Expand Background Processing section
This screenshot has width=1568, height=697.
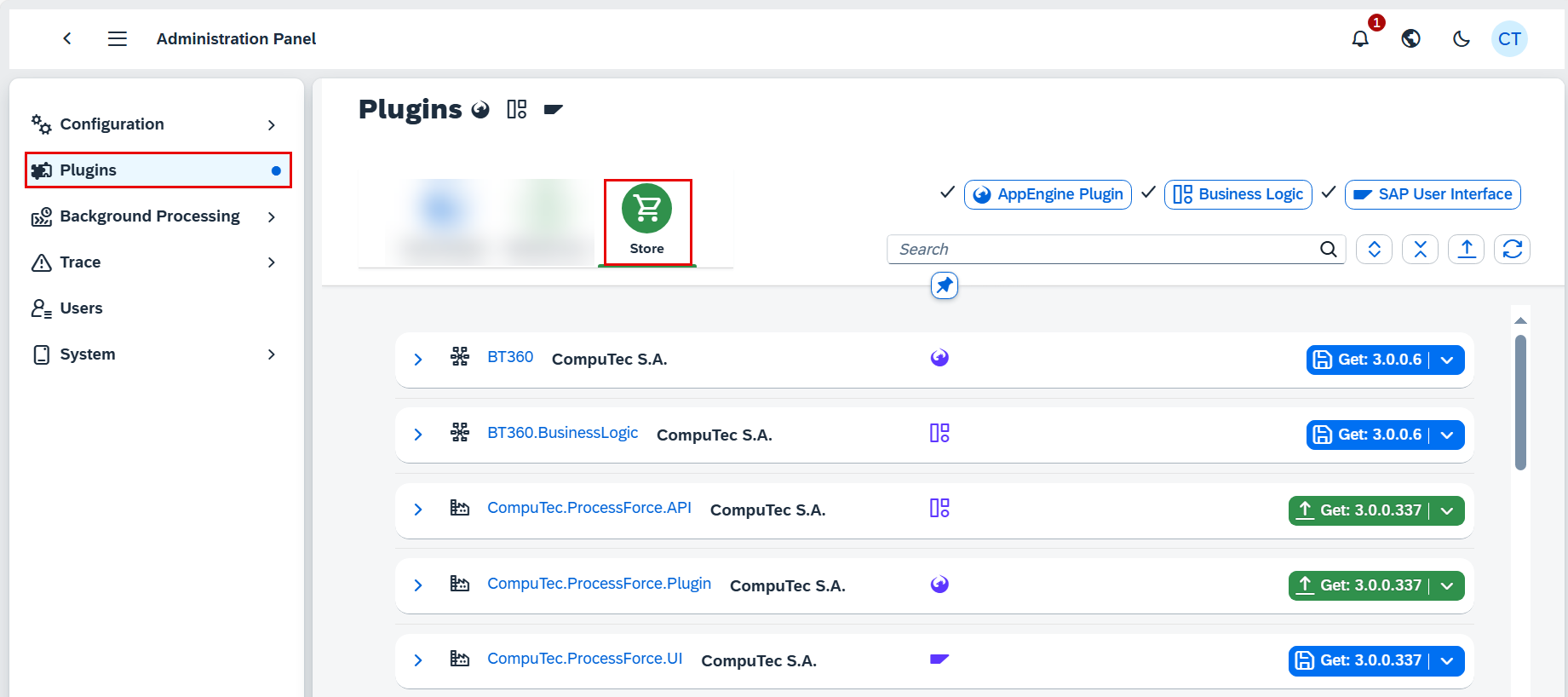(x=272, y=216)
